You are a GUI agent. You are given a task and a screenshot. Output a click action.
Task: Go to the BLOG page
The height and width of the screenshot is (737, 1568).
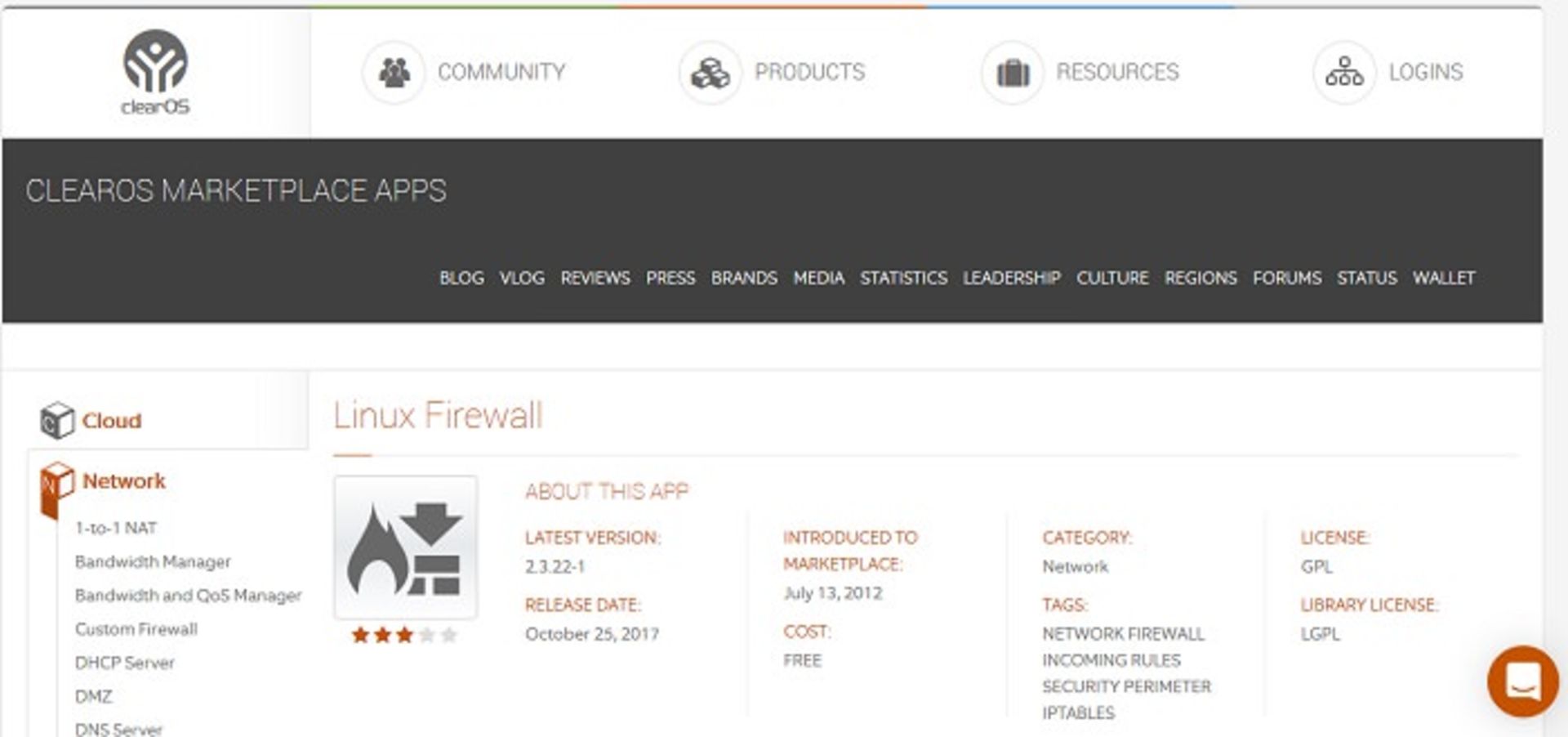[x=461, y=278]
